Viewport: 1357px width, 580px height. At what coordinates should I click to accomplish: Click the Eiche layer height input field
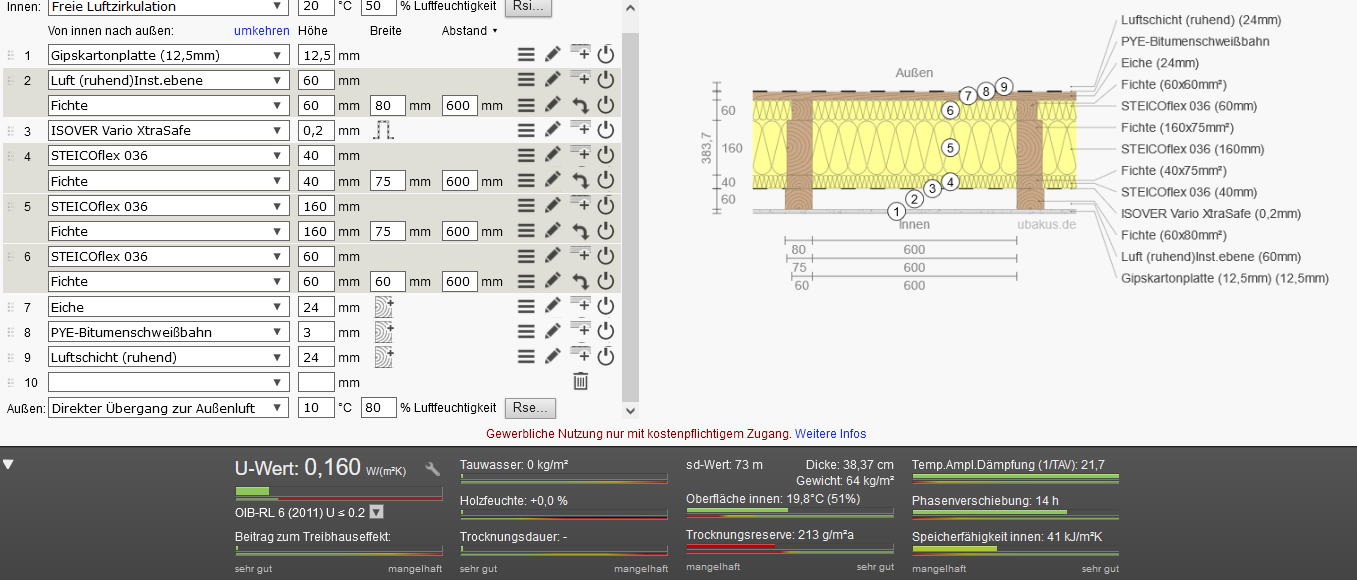(x=316, y=307)
